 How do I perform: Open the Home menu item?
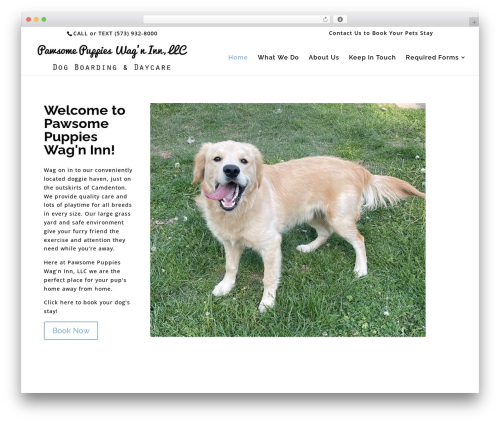pos(238,57)
